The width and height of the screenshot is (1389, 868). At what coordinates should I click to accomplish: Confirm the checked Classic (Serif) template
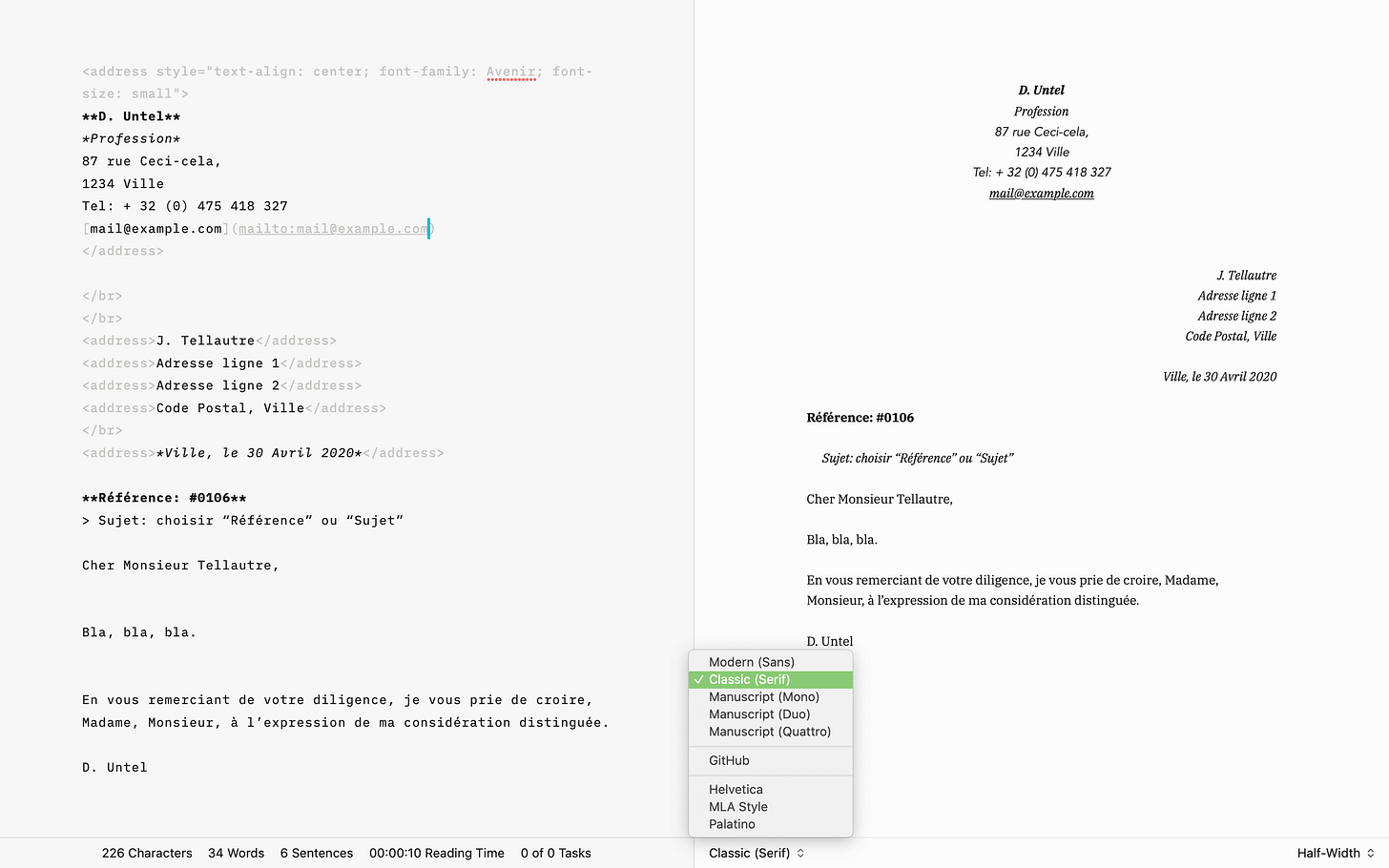click(751, 679)
